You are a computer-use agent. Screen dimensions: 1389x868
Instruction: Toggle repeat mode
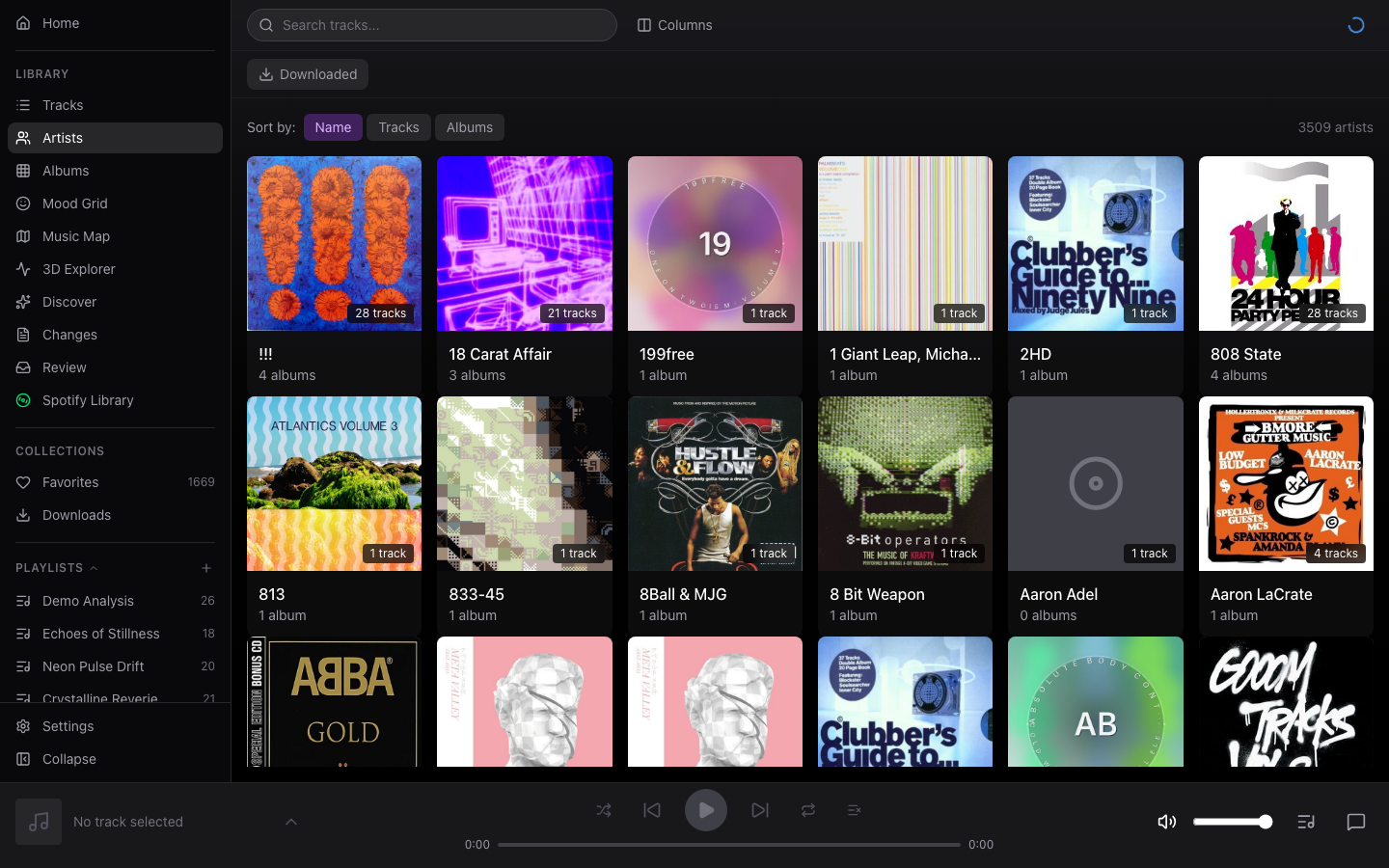pyautogui.click(x=808, y=810)
